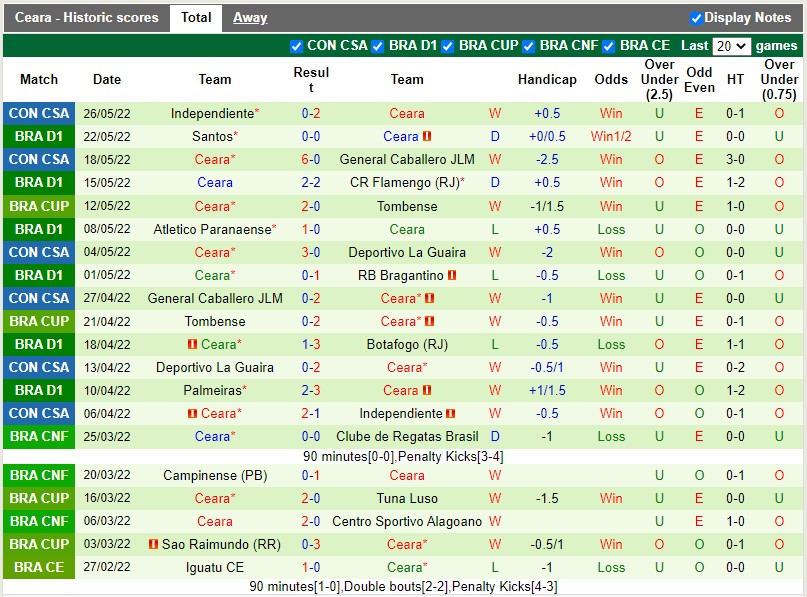Toggle the Display Notes checkbox
Image resolution: width=807 pixels, height=597 pixels.
(696, 19)
